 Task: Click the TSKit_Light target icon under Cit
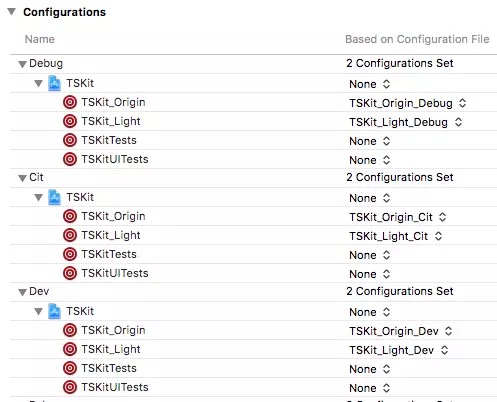point(70,235)
